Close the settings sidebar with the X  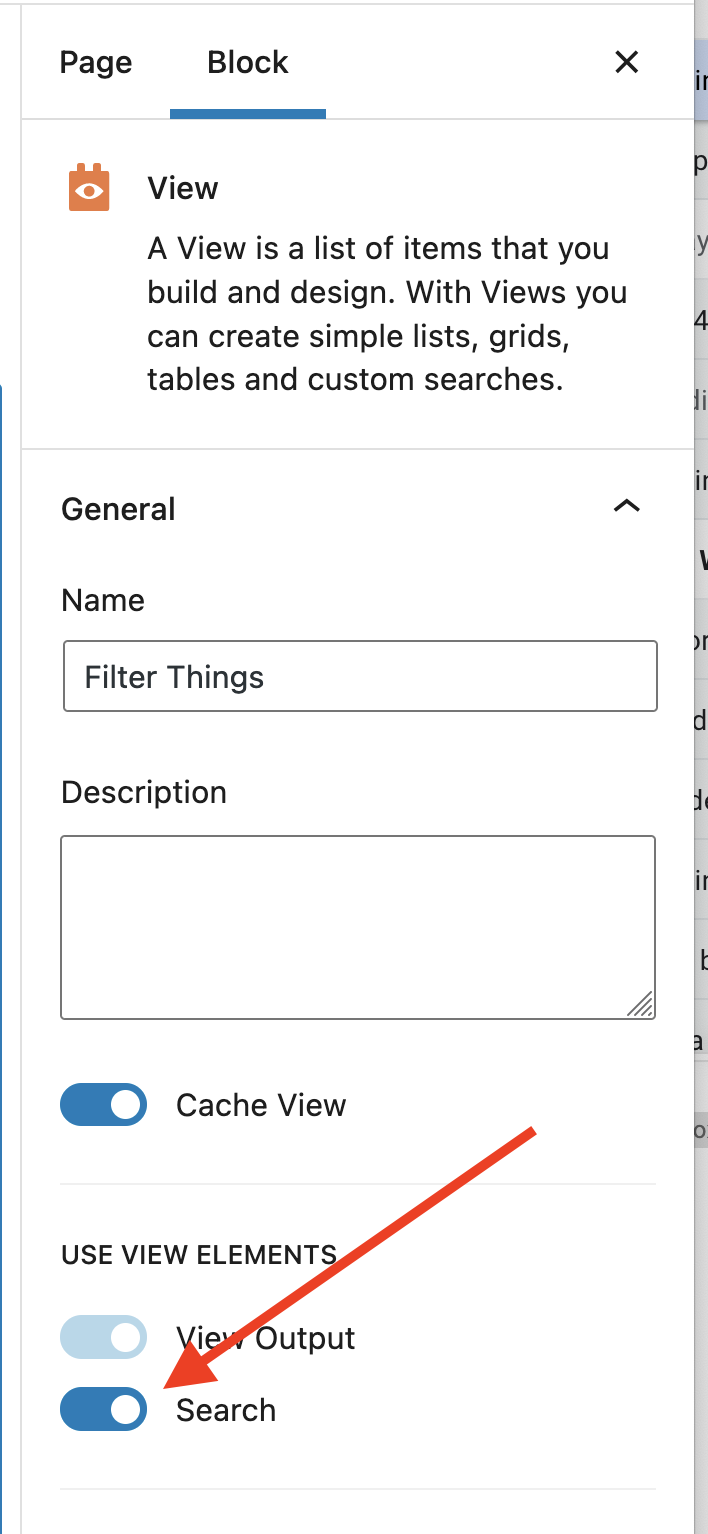626,62
